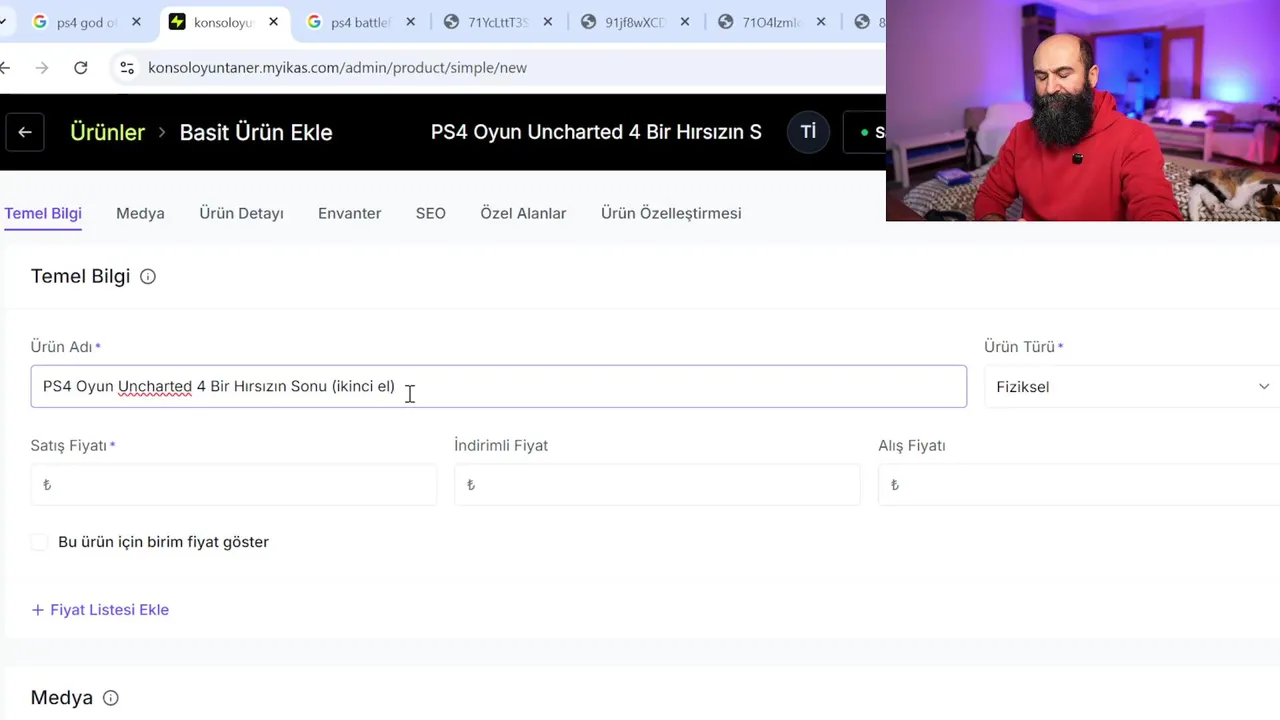Close the konsoloyun browser tab
Screen dimensions: 1280x720
pos(273,22)
